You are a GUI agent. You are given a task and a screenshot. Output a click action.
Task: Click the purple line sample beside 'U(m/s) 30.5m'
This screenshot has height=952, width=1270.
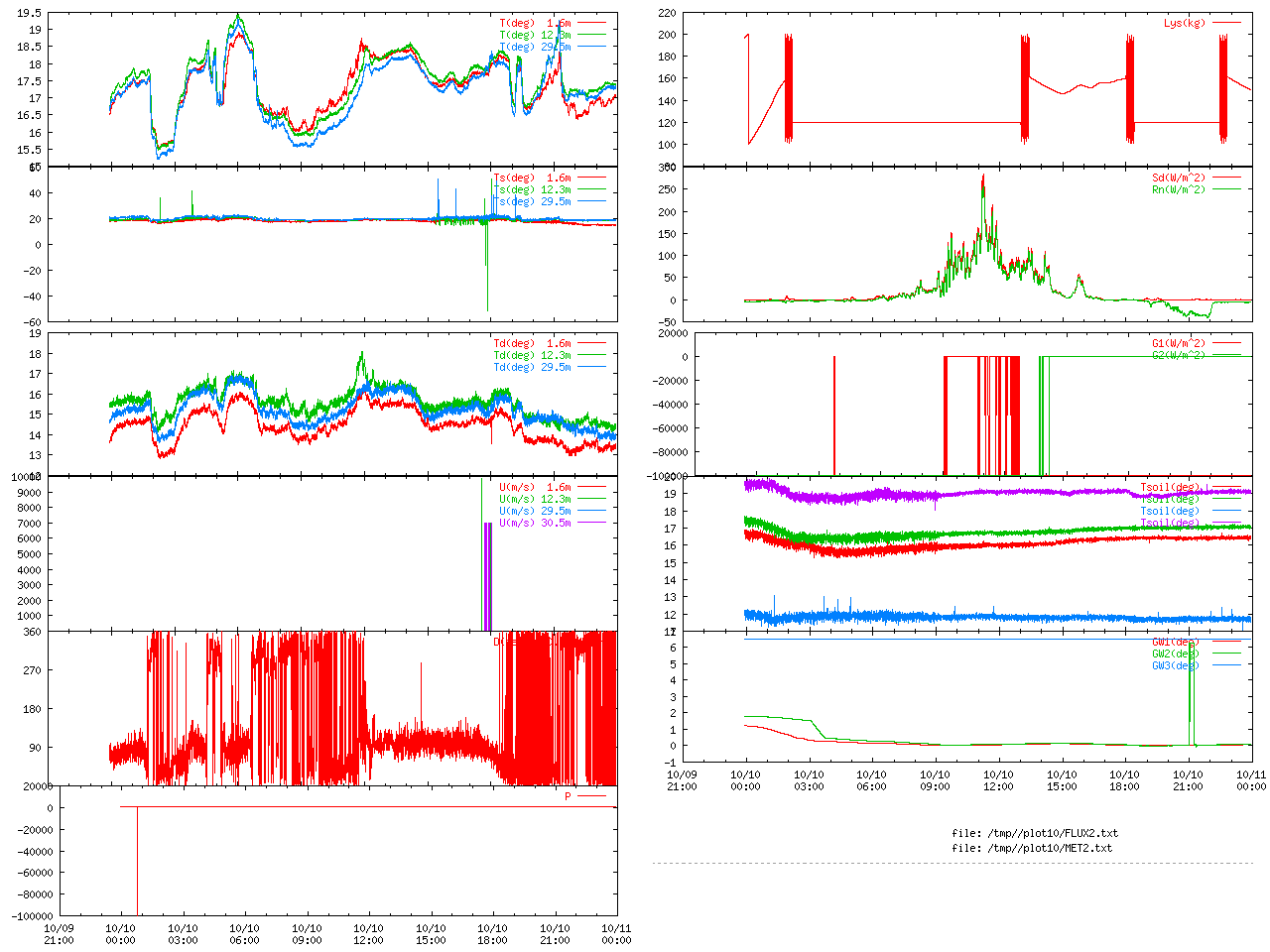click(x=590, y=524)
